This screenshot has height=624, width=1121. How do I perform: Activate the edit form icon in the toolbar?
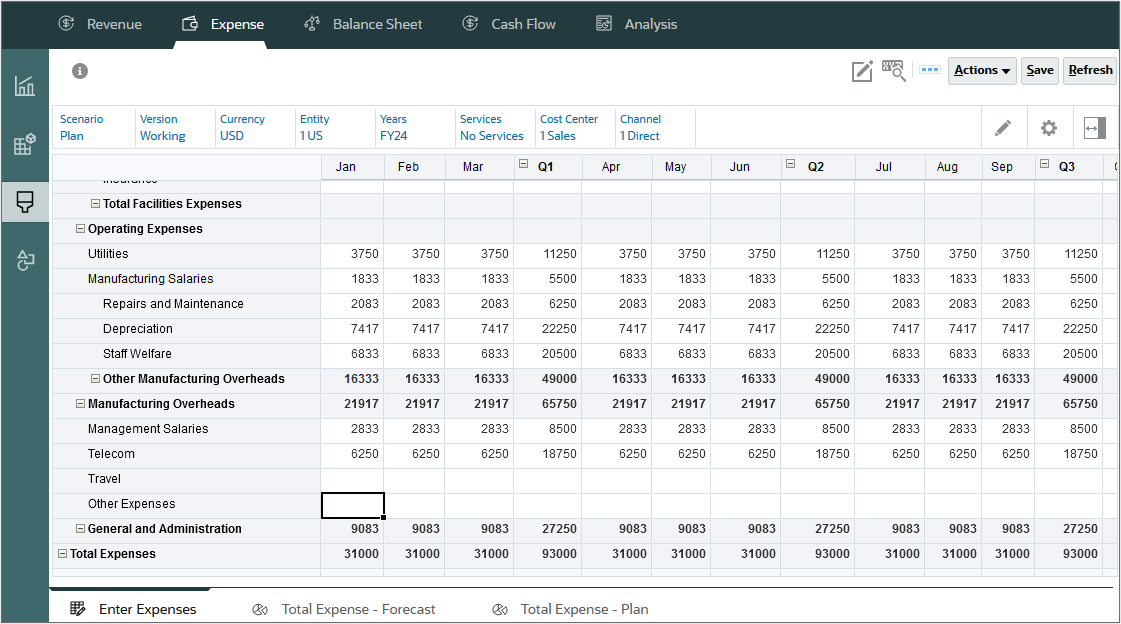(862, 70)
